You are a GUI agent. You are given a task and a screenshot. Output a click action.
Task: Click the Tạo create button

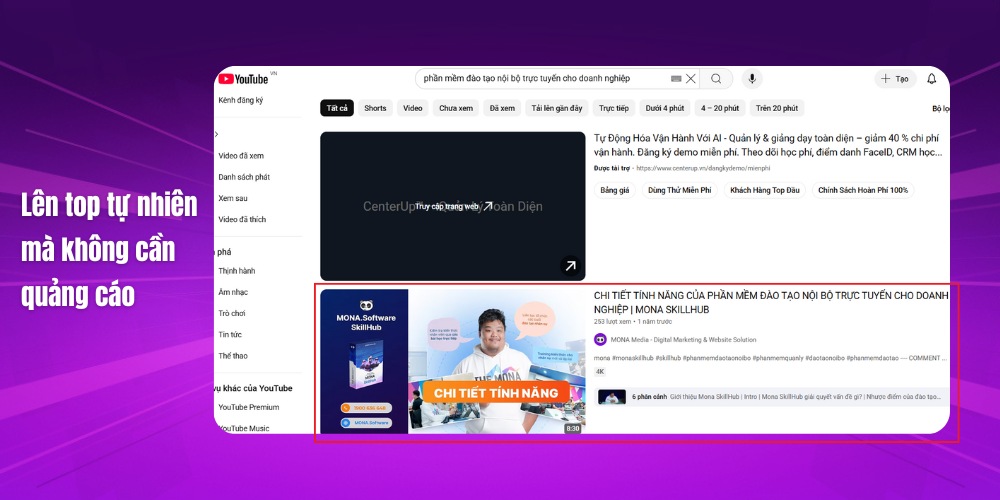895,78
